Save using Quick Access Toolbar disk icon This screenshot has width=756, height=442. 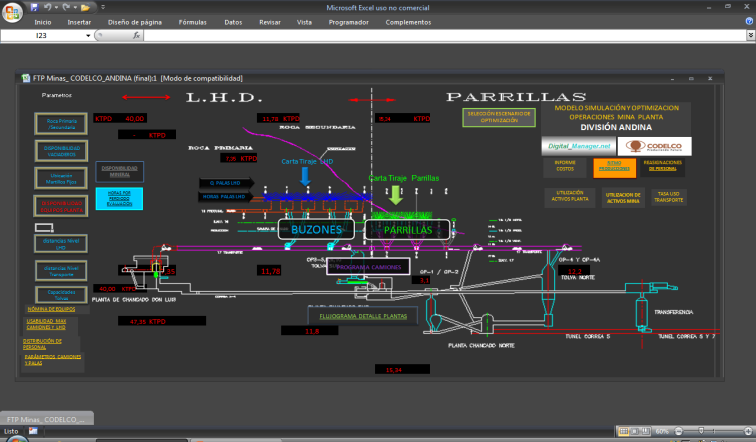pos(34,7)
